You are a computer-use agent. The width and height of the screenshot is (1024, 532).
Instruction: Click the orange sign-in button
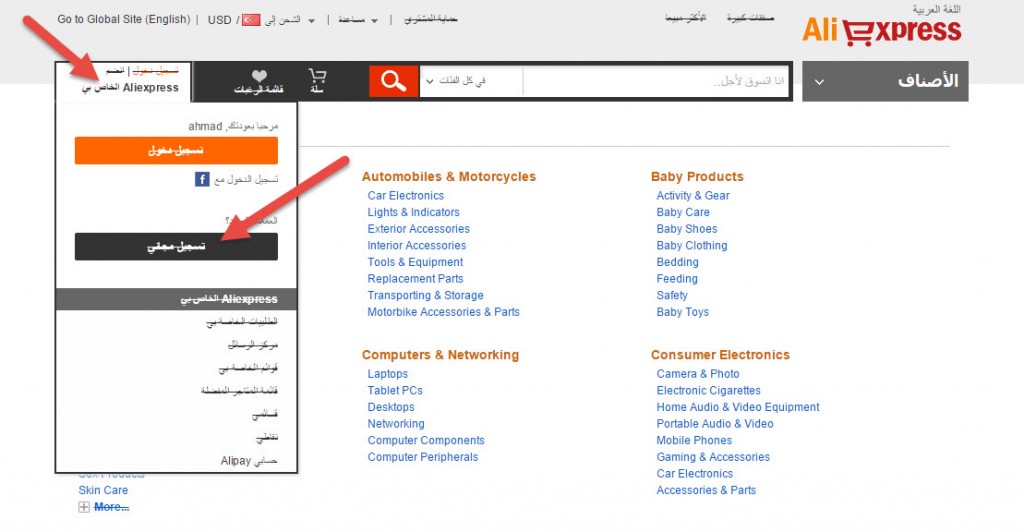pyautogui.click(x=176, y=150)
